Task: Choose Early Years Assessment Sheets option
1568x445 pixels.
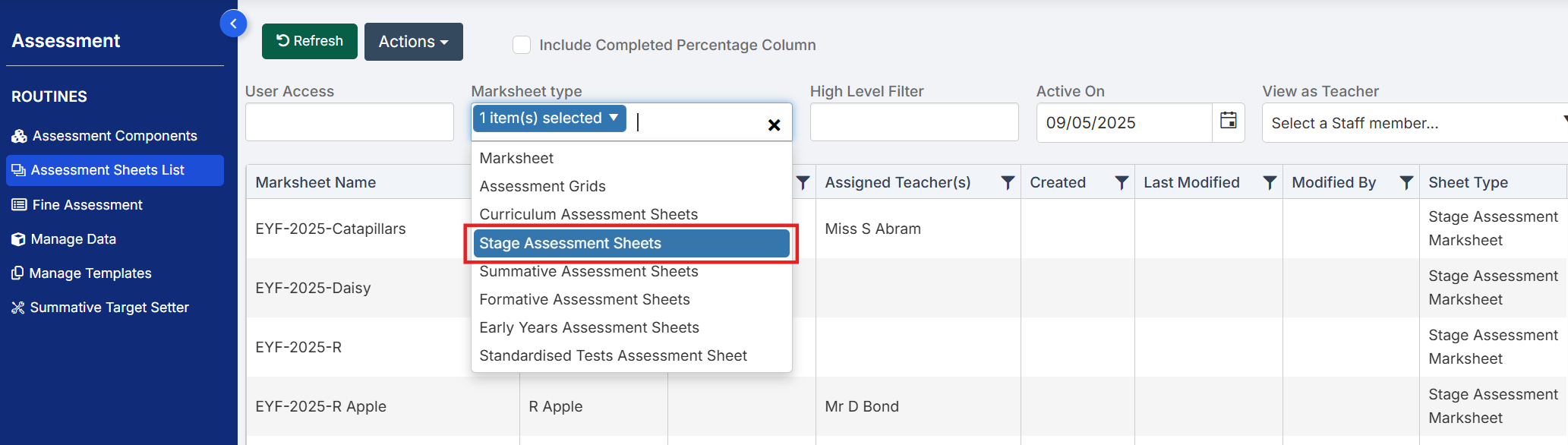Action: click(x=589, y=328)
